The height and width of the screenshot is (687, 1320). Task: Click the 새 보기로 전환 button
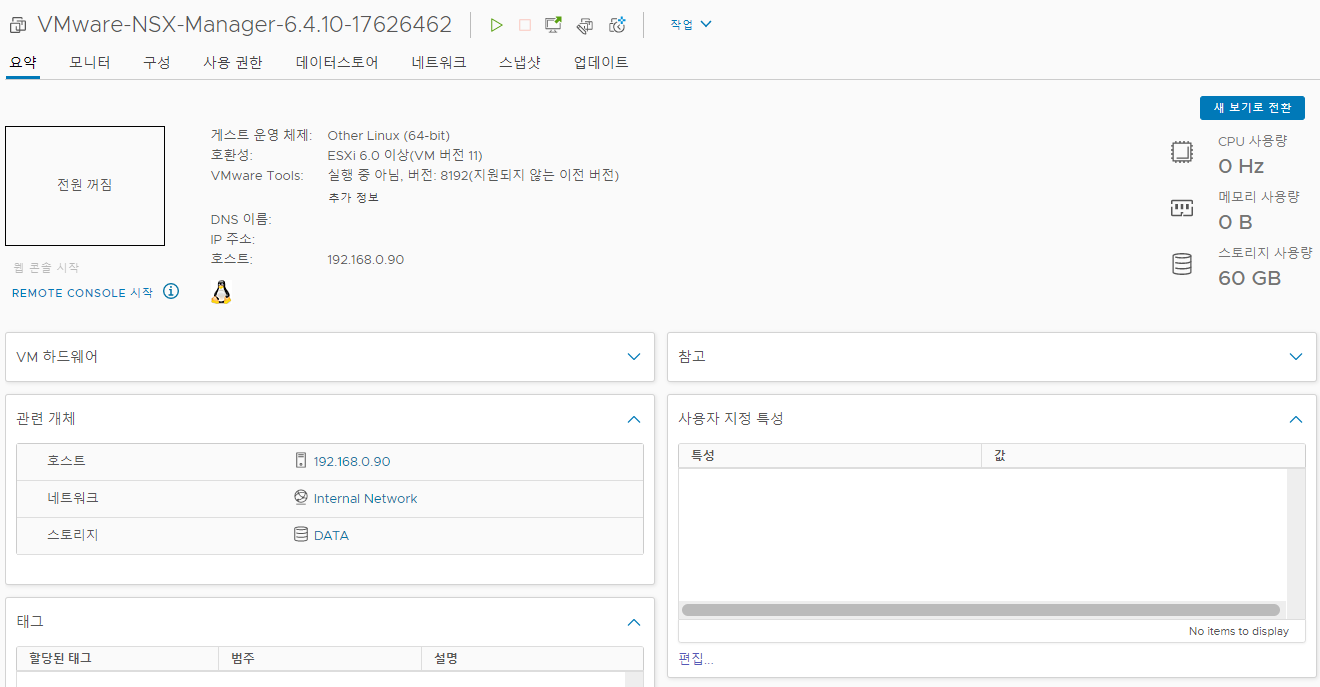(1252, 108)
